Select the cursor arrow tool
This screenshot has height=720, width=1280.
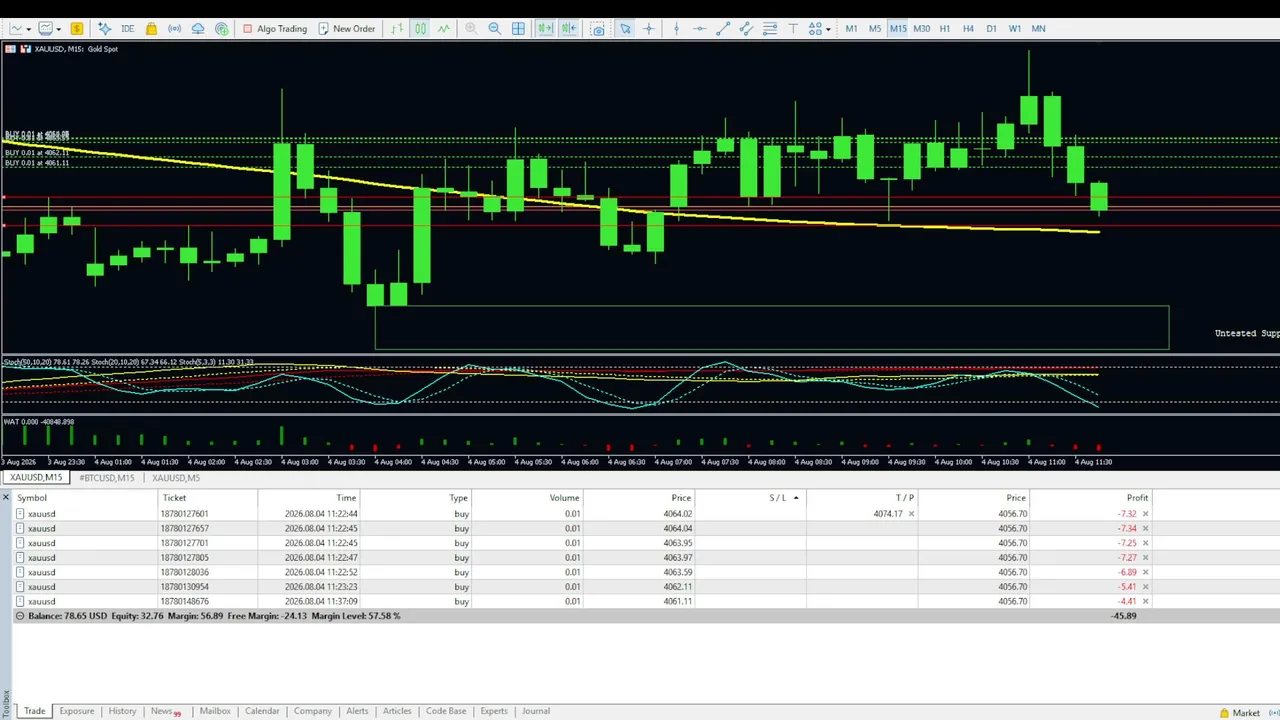pyautogui.click(x=625, y=29)
